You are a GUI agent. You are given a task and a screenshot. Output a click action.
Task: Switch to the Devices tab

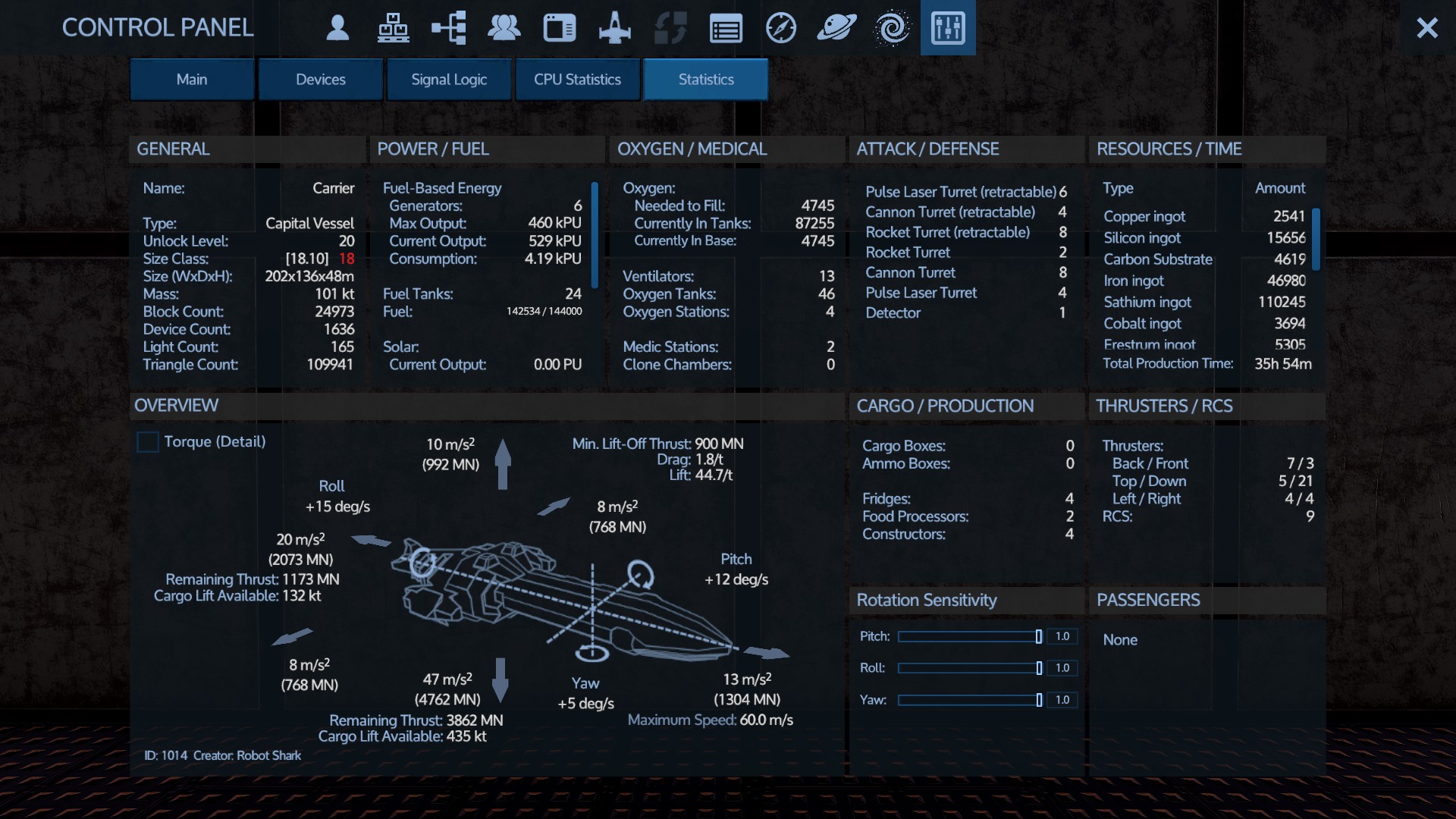(x=320, y=80)
